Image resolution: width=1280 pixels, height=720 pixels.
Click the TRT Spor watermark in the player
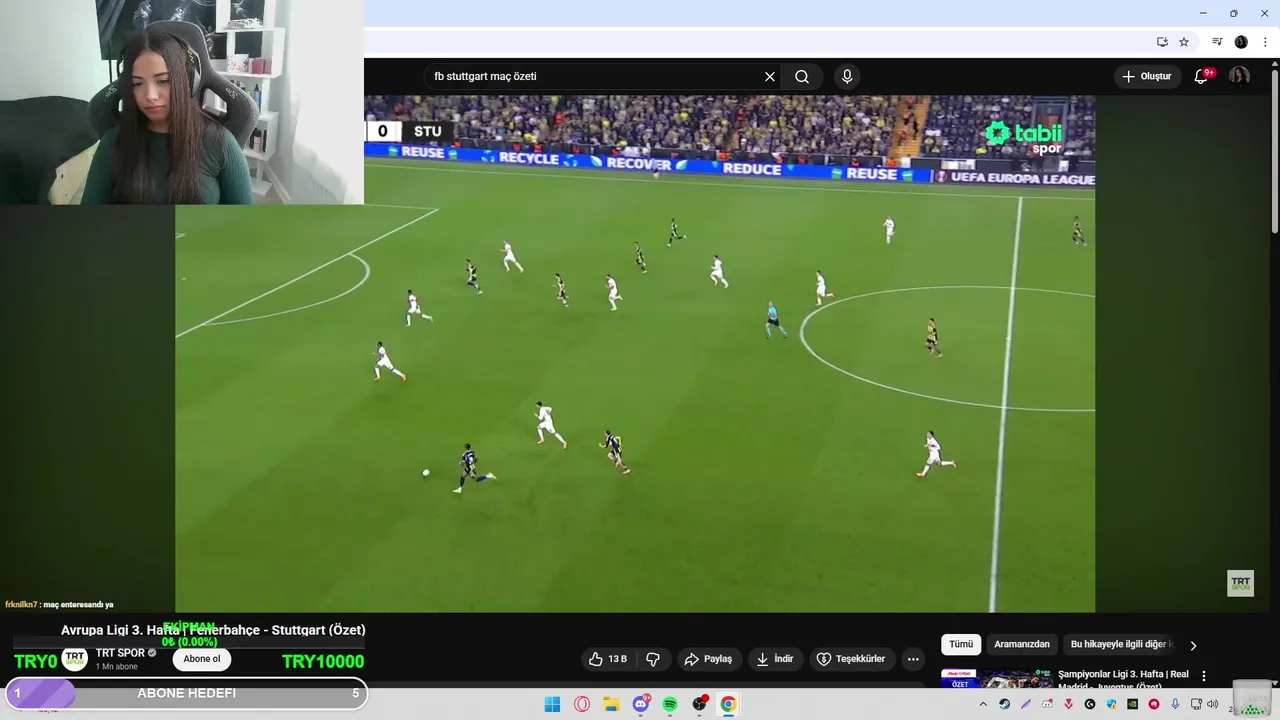pyautogui.click(x=1240, y=583)
